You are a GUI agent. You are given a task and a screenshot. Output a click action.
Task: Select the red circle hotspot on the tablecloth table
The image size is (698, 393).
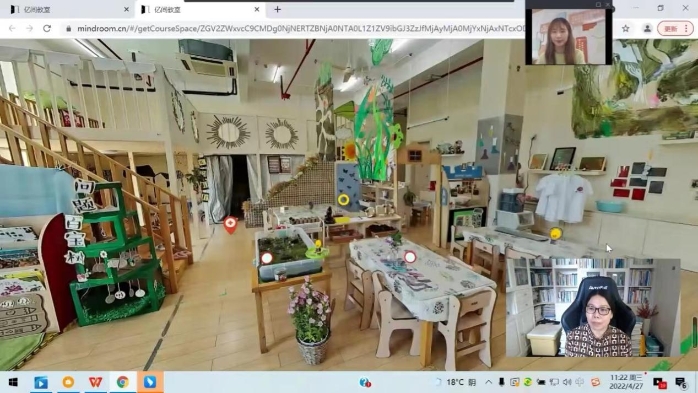pos(410,257)
